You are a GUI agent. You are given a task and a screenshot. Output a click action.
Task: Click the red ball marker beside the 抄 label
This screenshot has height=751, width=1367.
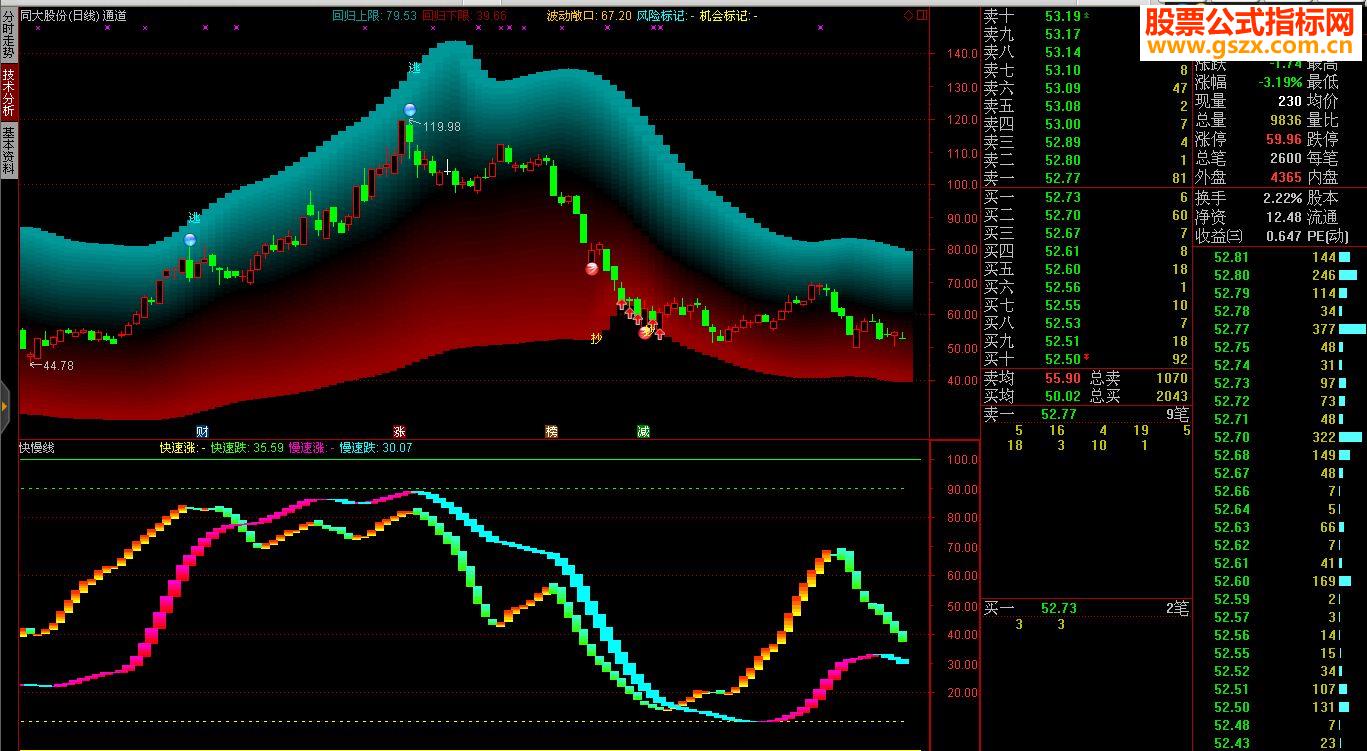pos(645,332)
